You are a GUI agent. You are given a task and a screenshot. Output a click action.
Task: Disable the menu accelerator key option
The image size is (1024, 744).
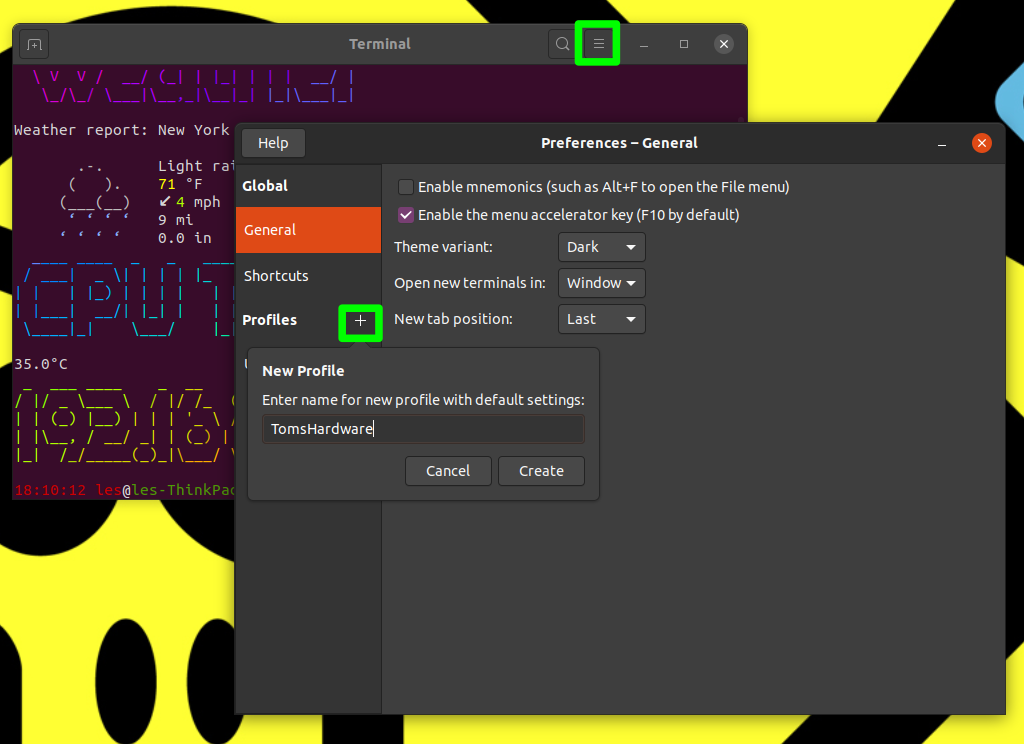click(x=405, y=215)
